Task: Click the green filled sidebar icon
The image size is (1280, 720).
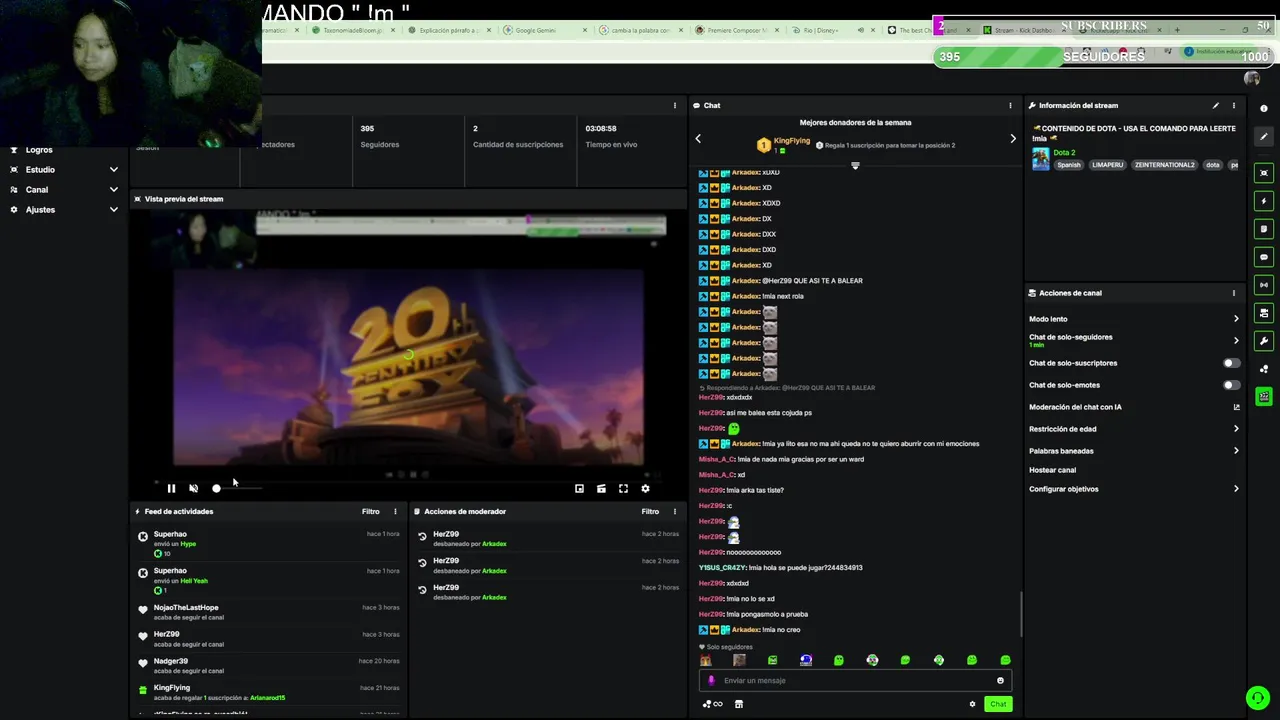Action: pyautogui.click(x=1264, y=397)
